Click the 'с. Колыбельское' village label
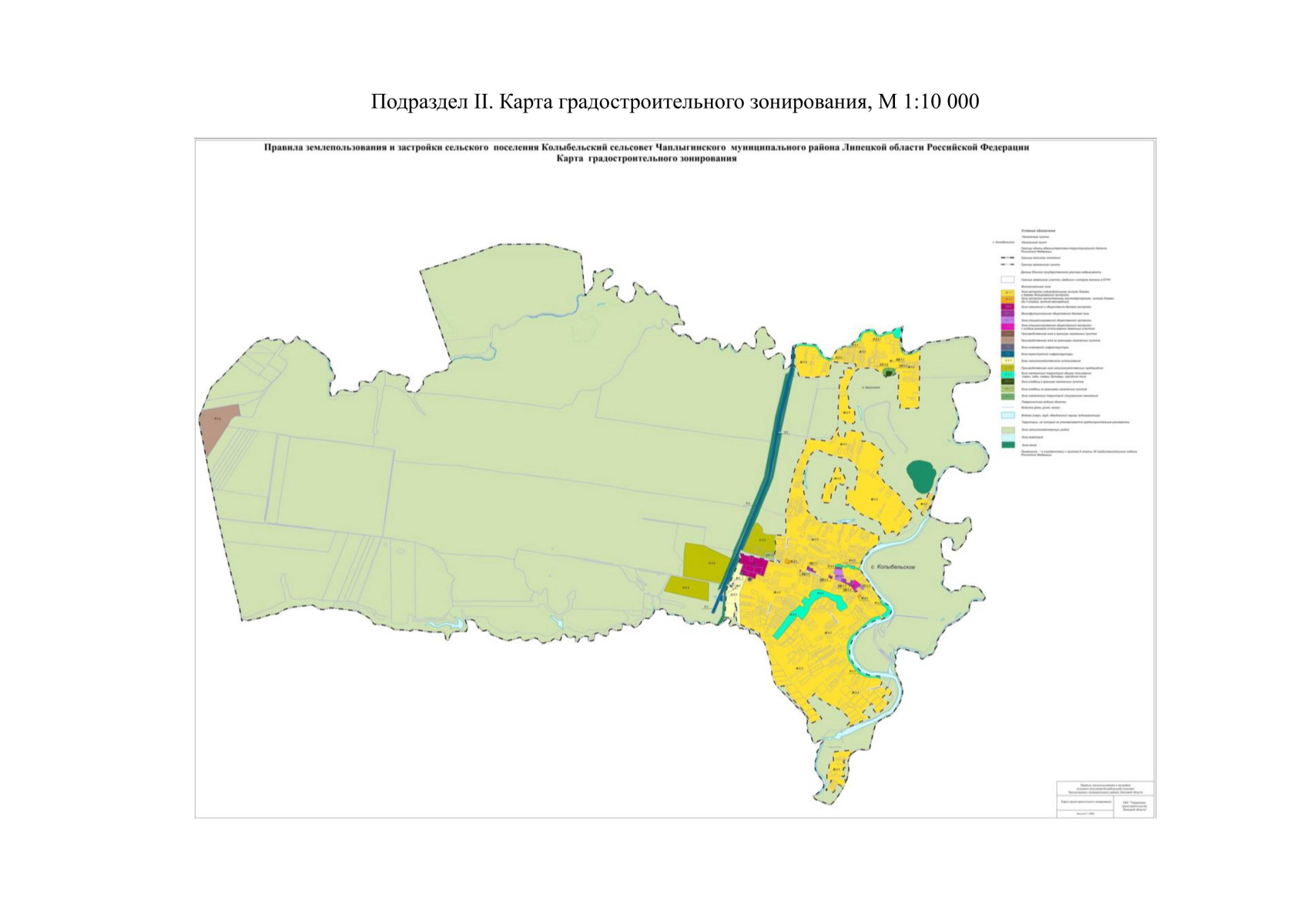 click(x=892, y=567)
